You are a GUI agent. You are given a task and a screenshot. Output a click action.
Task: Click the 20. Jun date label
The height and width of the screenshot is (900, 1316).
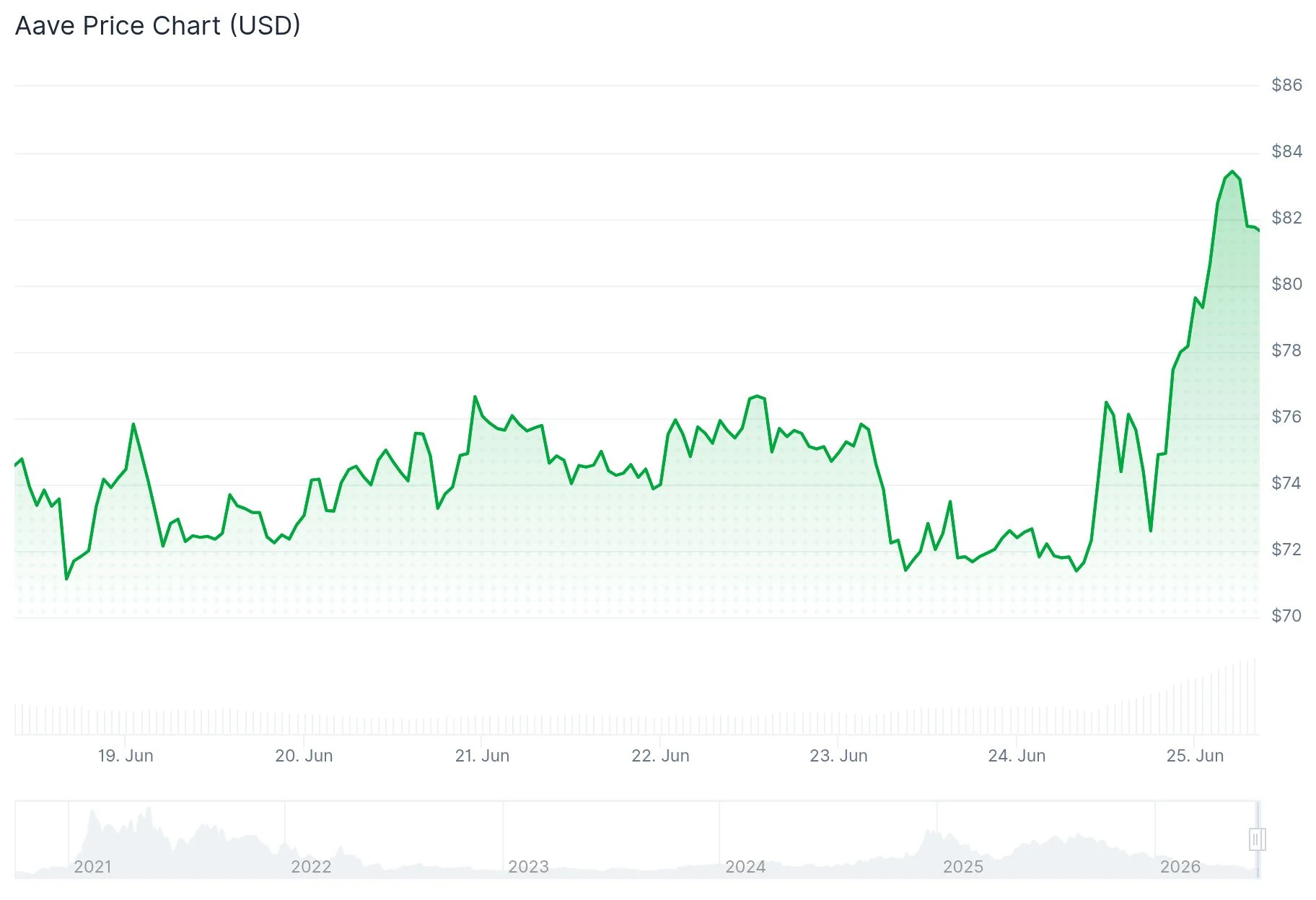point(304,756)
